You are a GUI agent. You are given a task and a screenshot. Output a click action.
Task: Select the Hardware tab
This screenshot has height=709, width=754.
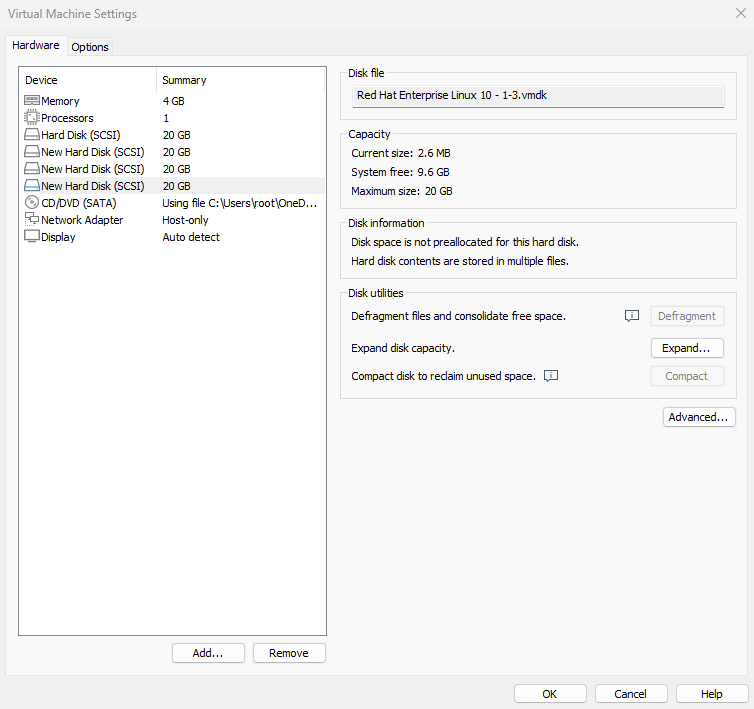(36, 46)
